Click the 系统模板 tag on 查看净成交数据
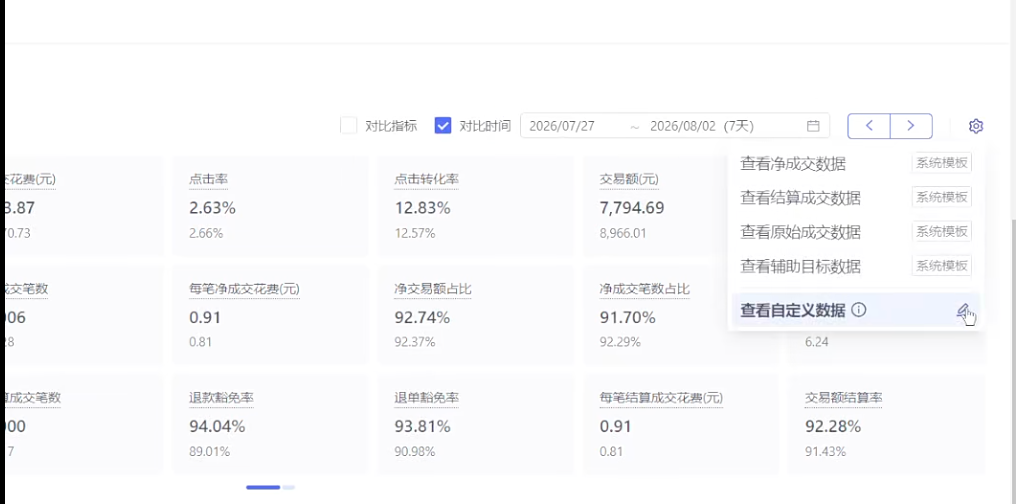This screenshot has height=504, width=1016. coord(941,163)
